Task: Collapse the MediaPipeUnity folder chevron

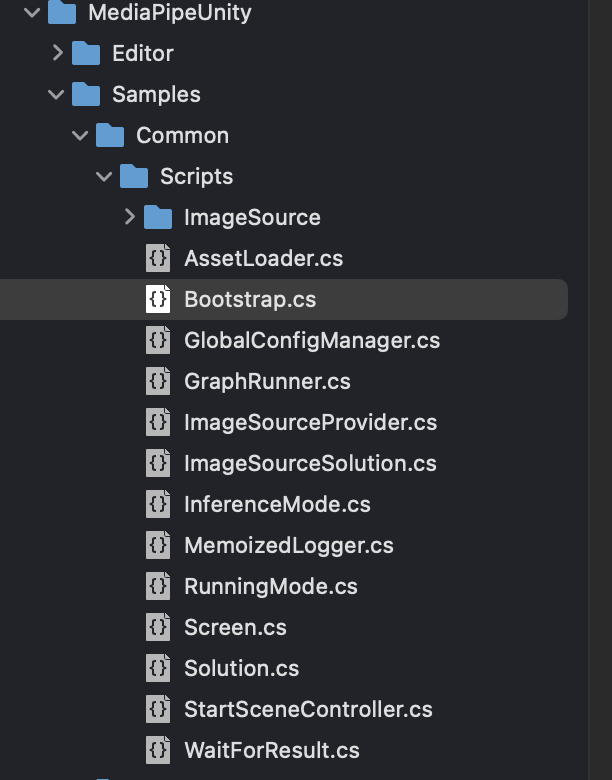Action: click(x=32, y=12)
